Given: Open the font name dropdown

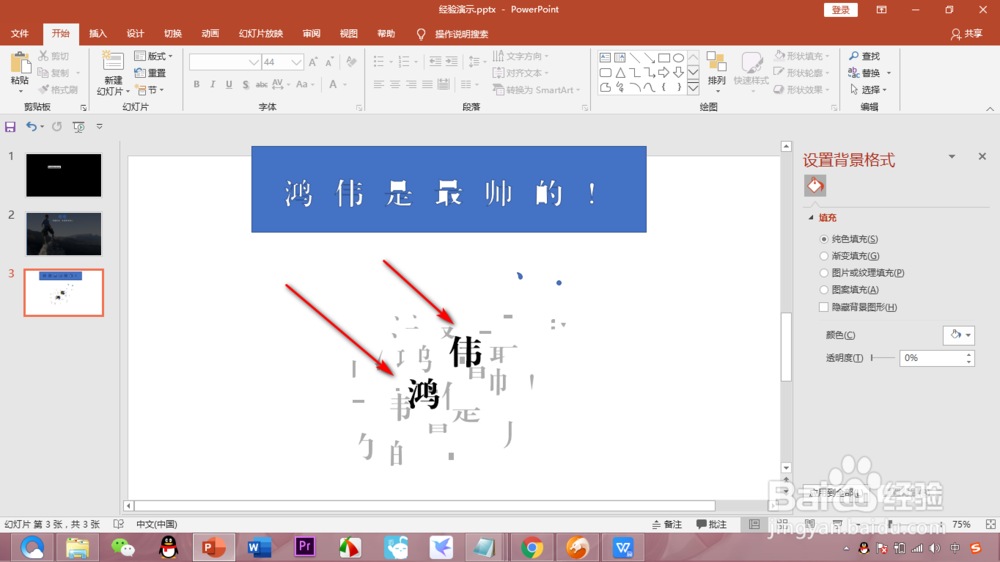Looking at the screenshot, I should (x=253, y=62).
